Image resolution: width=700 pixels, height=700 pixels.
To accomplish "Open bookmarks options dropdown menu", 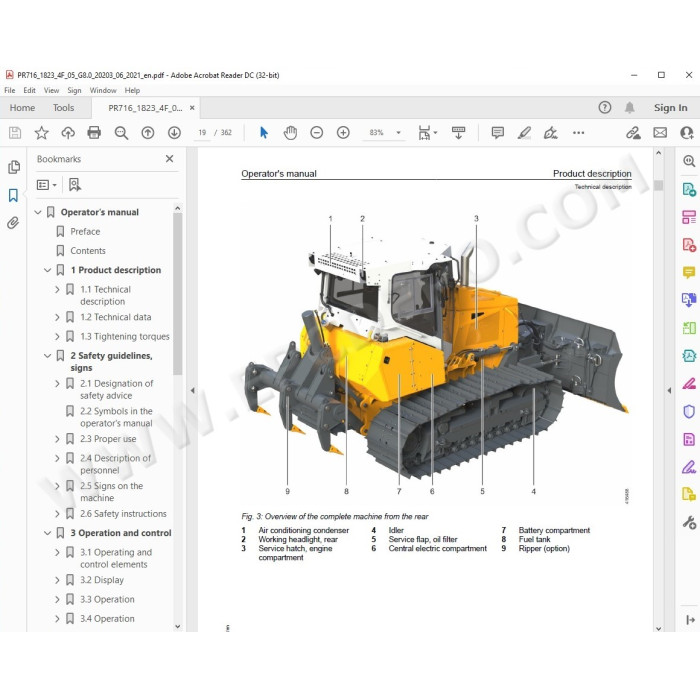I will [x=47, y=185].
